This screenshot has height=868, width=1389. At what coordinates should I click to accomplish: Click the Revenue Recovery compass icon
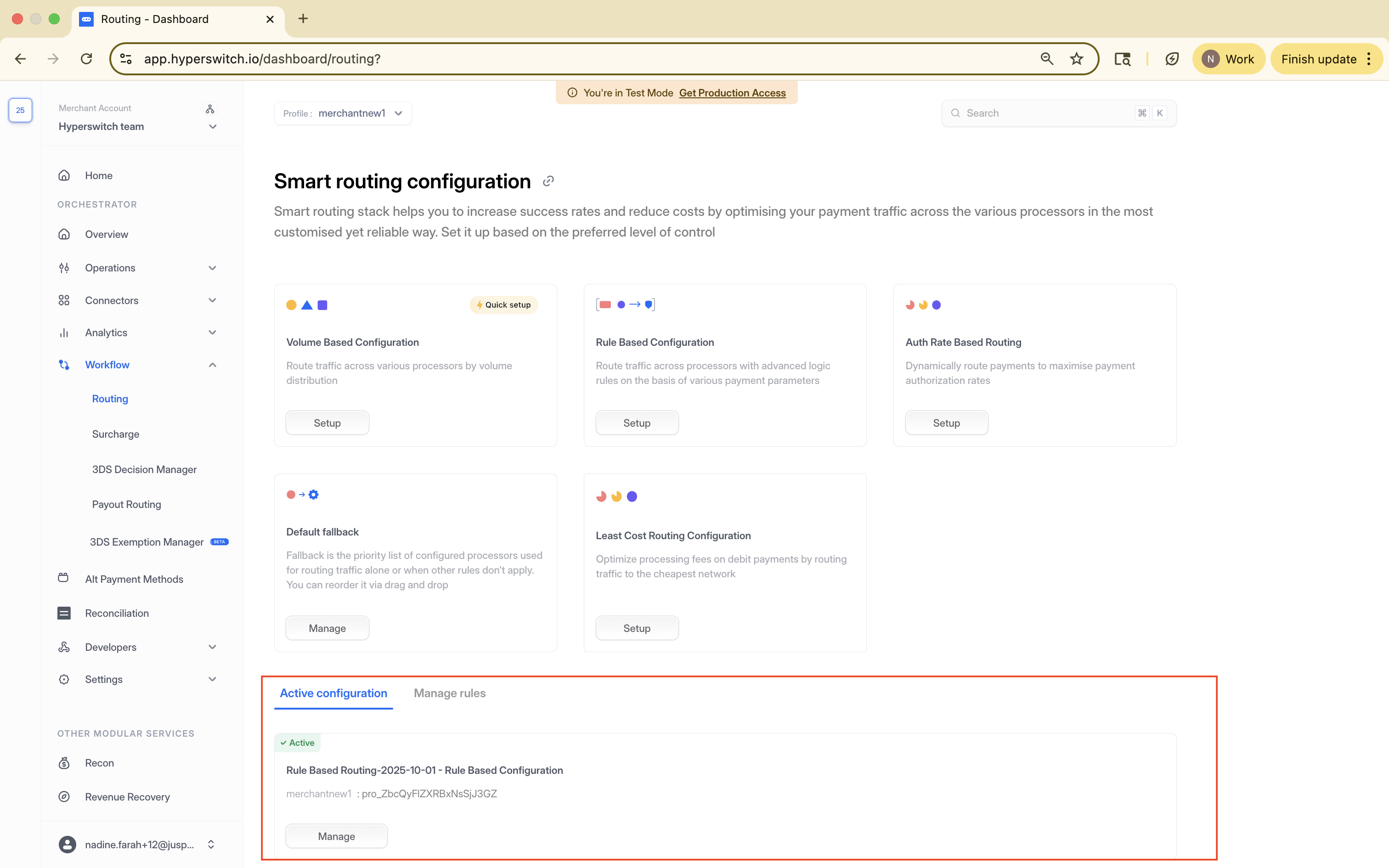pos(64,797)
